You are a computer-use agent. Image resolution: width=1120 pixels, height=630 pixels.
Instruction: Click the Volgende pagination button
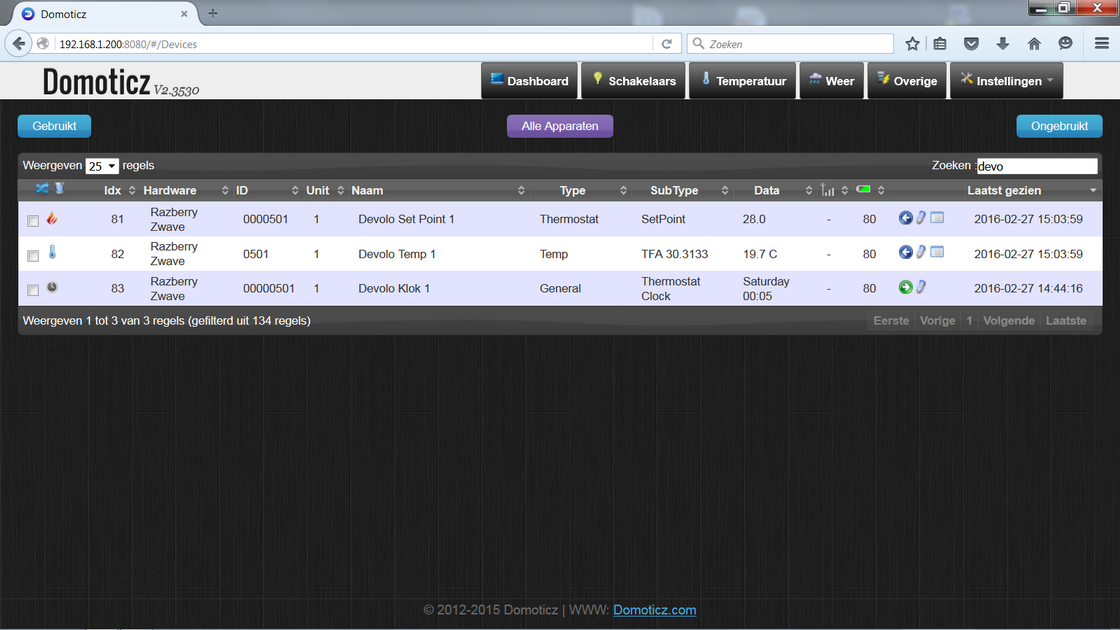[x=1009, y=321]
